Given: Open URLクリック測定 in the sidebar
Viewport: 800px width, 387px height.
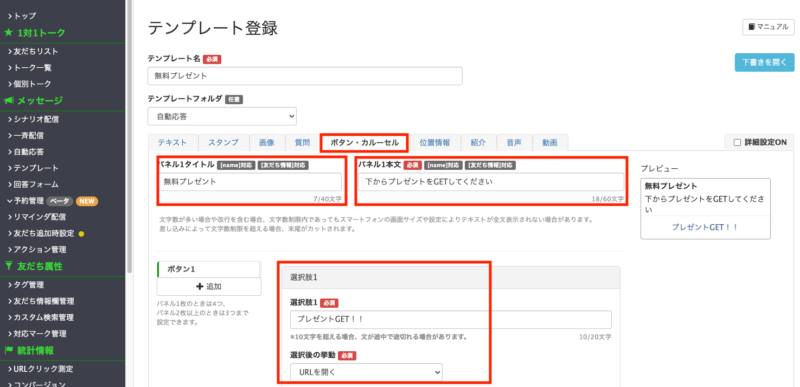Looking at the screenshot, I should 40,369.
